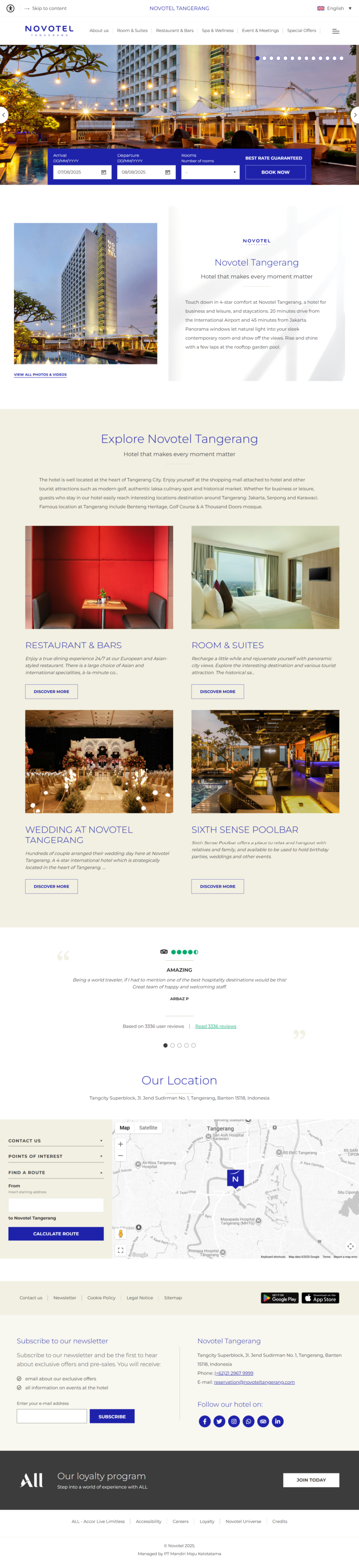Expand the Points of Interest section

point(55,1156)
